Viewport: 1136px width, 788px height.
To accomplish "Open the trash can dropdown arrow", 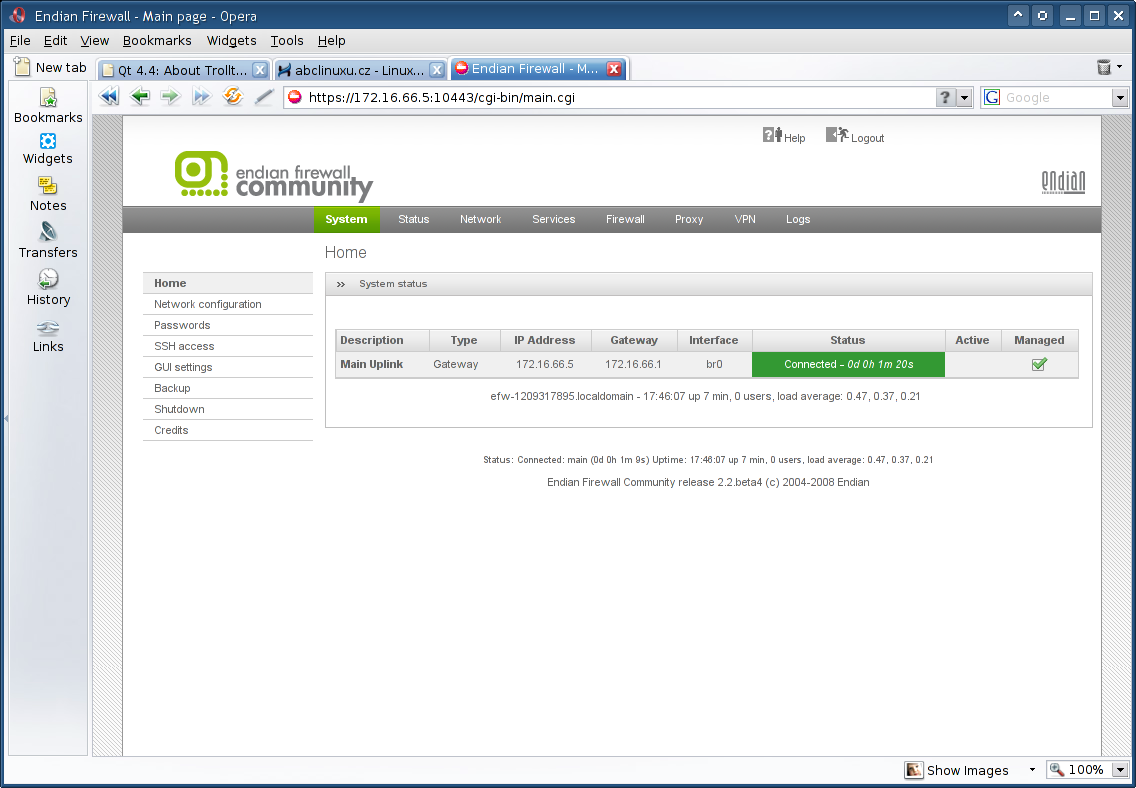I will pos(1119,67).
